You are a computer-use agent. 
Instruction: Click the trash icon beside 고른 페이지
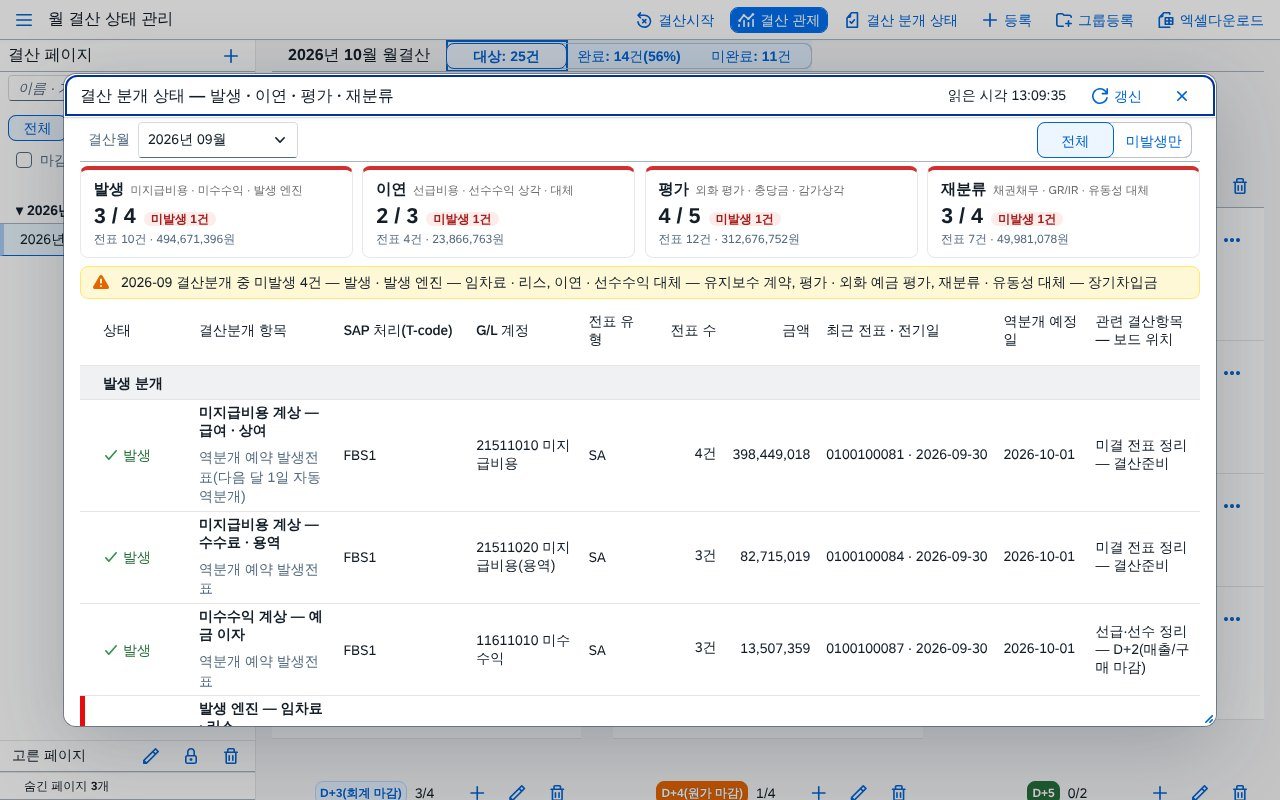point(231,756)
